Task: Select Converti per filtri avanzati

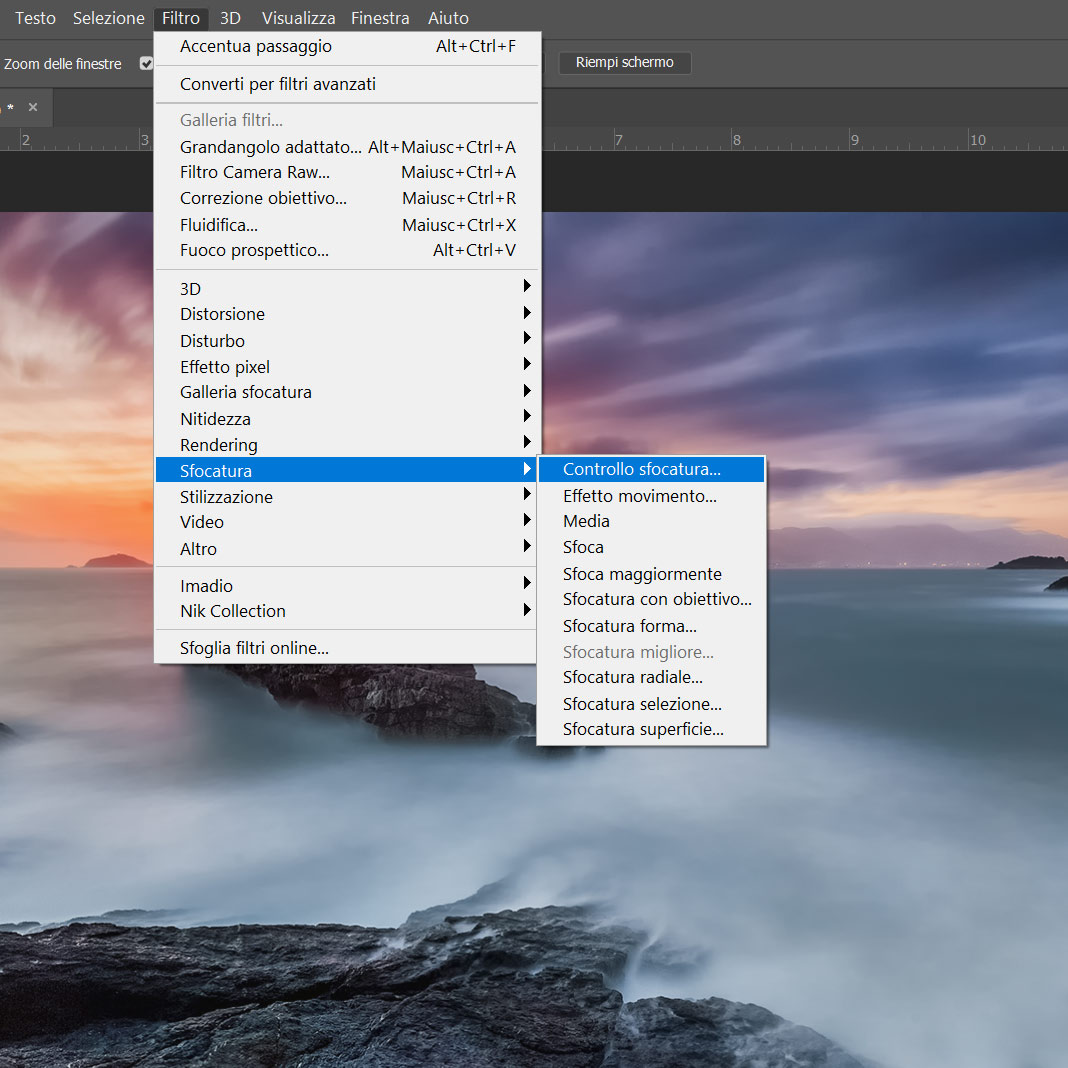Action: pyautogui.click(x=277, y=84)
